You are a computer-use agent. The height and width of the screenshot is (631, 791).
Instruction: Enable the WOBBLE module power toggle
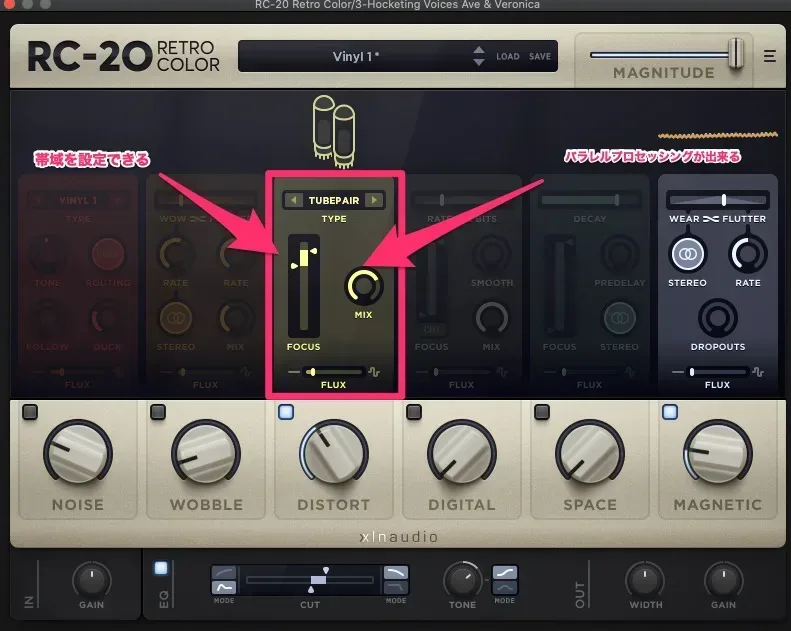pyautogui.click(x=158, y=412)
